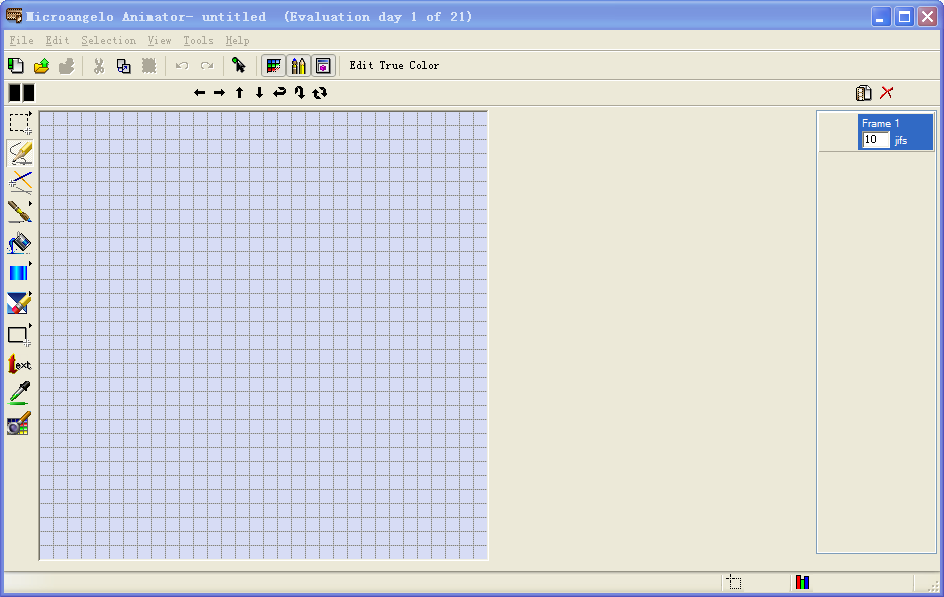The image size is (944, 597).
Task: Click the New file icon
Action: pos(16,66)
